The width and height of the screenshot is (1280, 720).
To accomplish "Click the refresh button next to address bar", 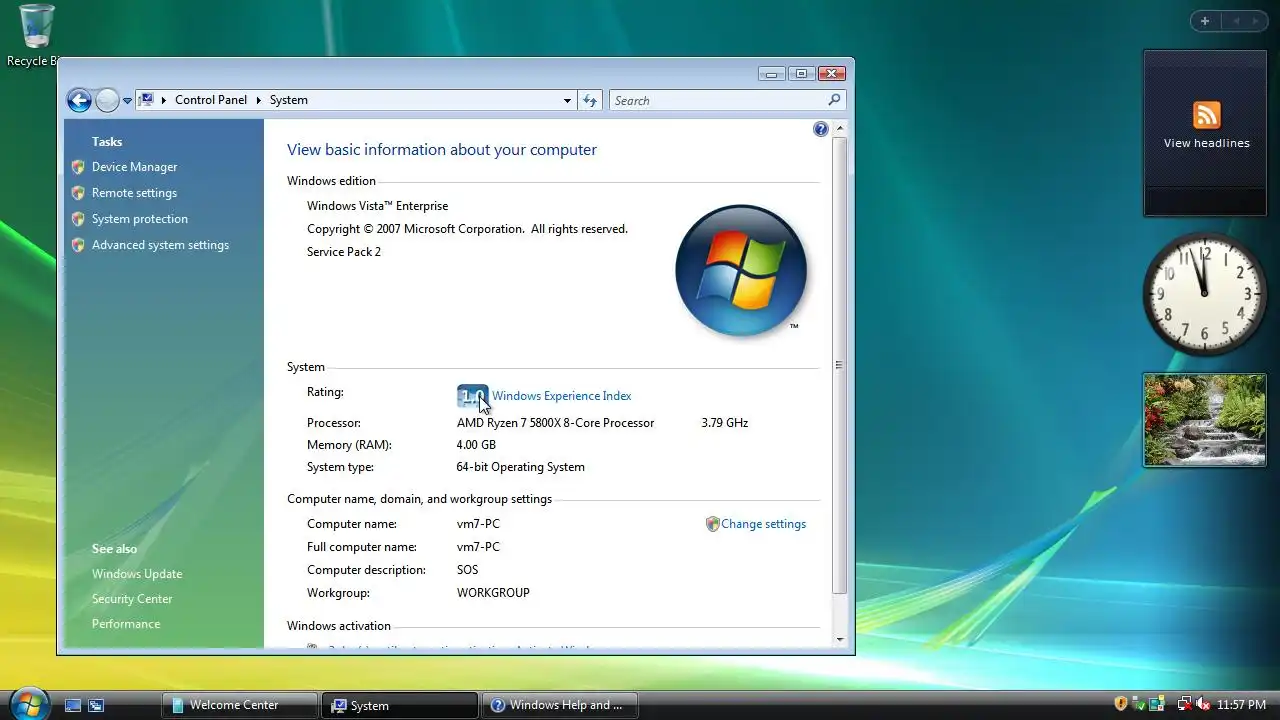I will (590, 100).
